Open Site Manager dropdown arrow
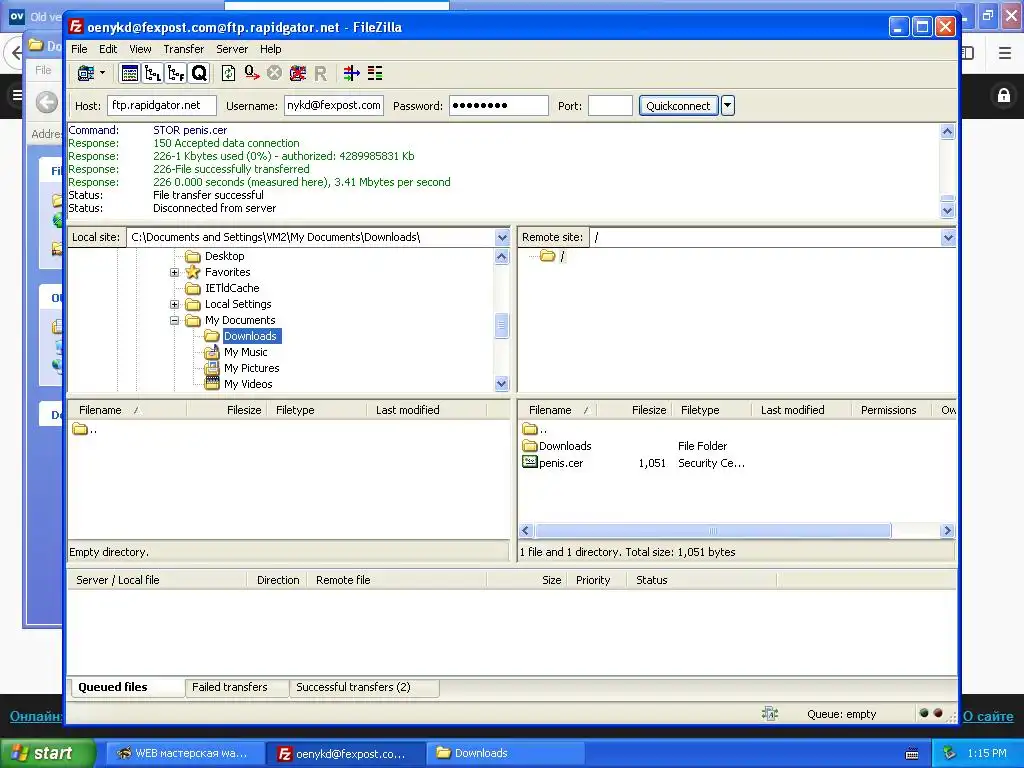The image size is (1024, 768). (103, 73)
